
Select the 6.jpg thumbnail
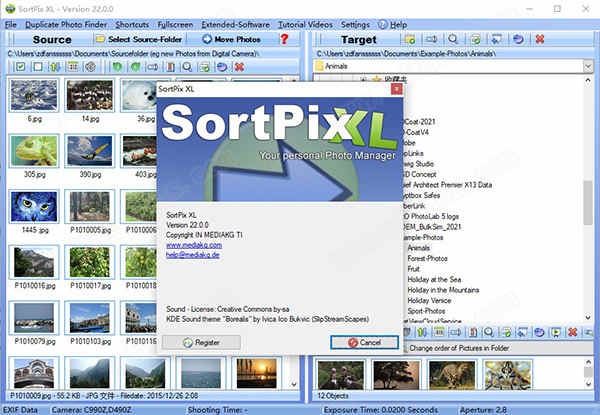(x=34, y=95)
